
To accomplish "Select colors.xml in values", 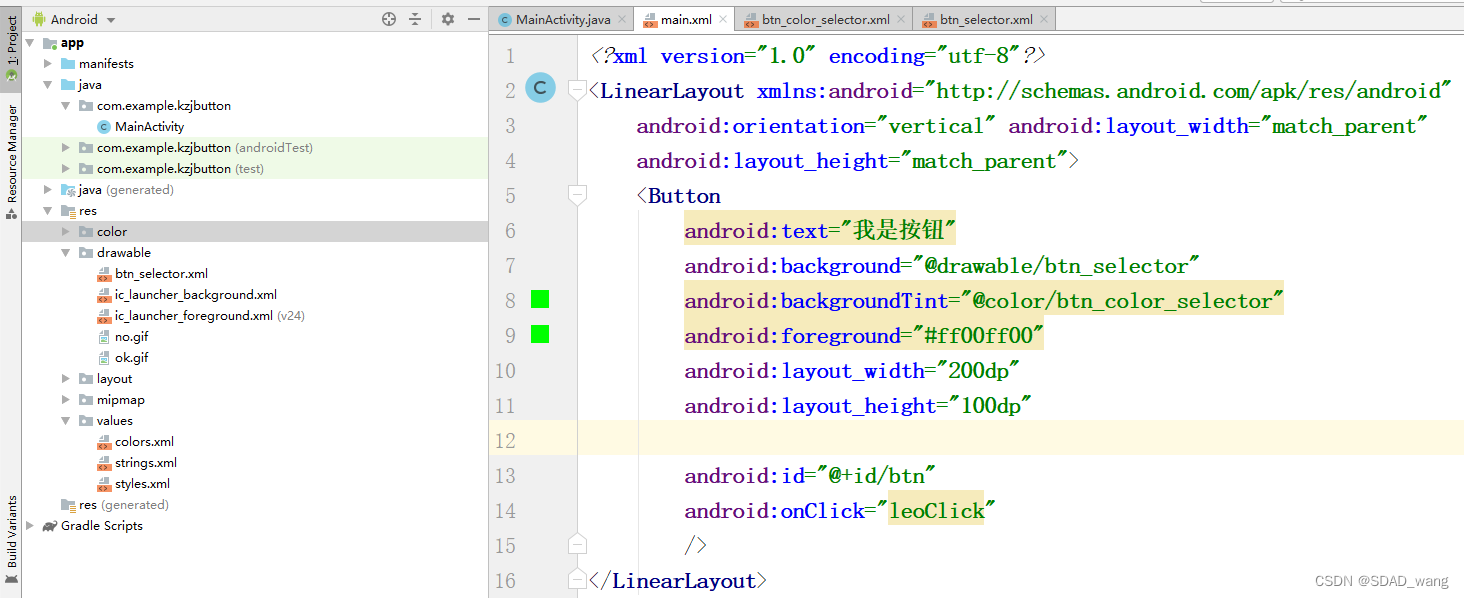I will tap(144, 442).
